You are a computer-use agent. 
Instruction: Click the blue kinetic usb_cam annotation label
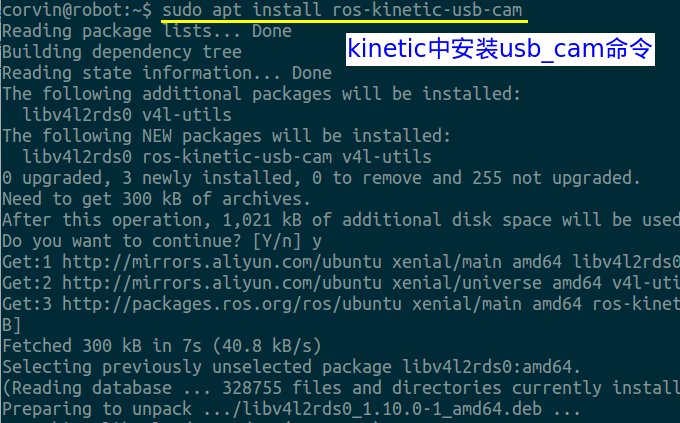click(x=500, y=49)
